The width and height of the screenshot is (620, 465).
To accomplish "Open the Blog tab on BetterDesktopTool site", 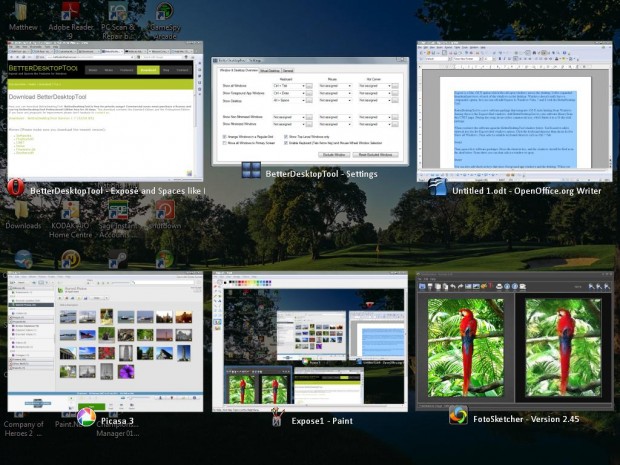I will click(x=166, y=70).
